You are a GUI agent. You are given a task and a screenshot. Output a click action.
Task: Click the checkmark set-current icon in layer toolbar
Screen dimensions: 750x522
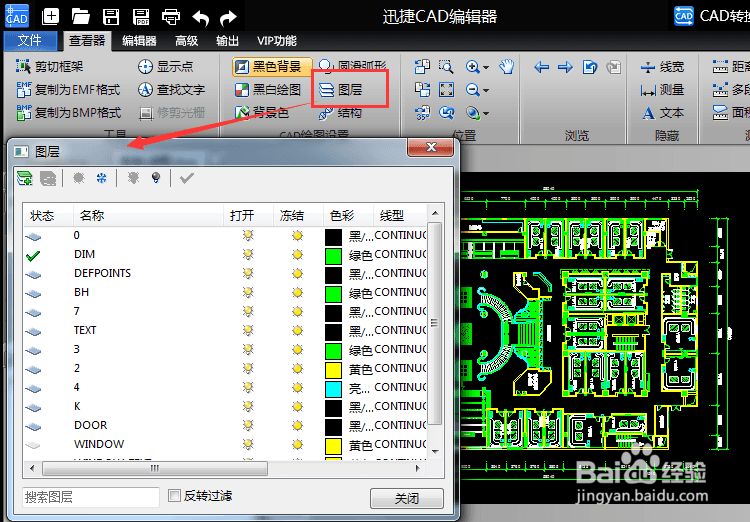(x=187, y=178)
